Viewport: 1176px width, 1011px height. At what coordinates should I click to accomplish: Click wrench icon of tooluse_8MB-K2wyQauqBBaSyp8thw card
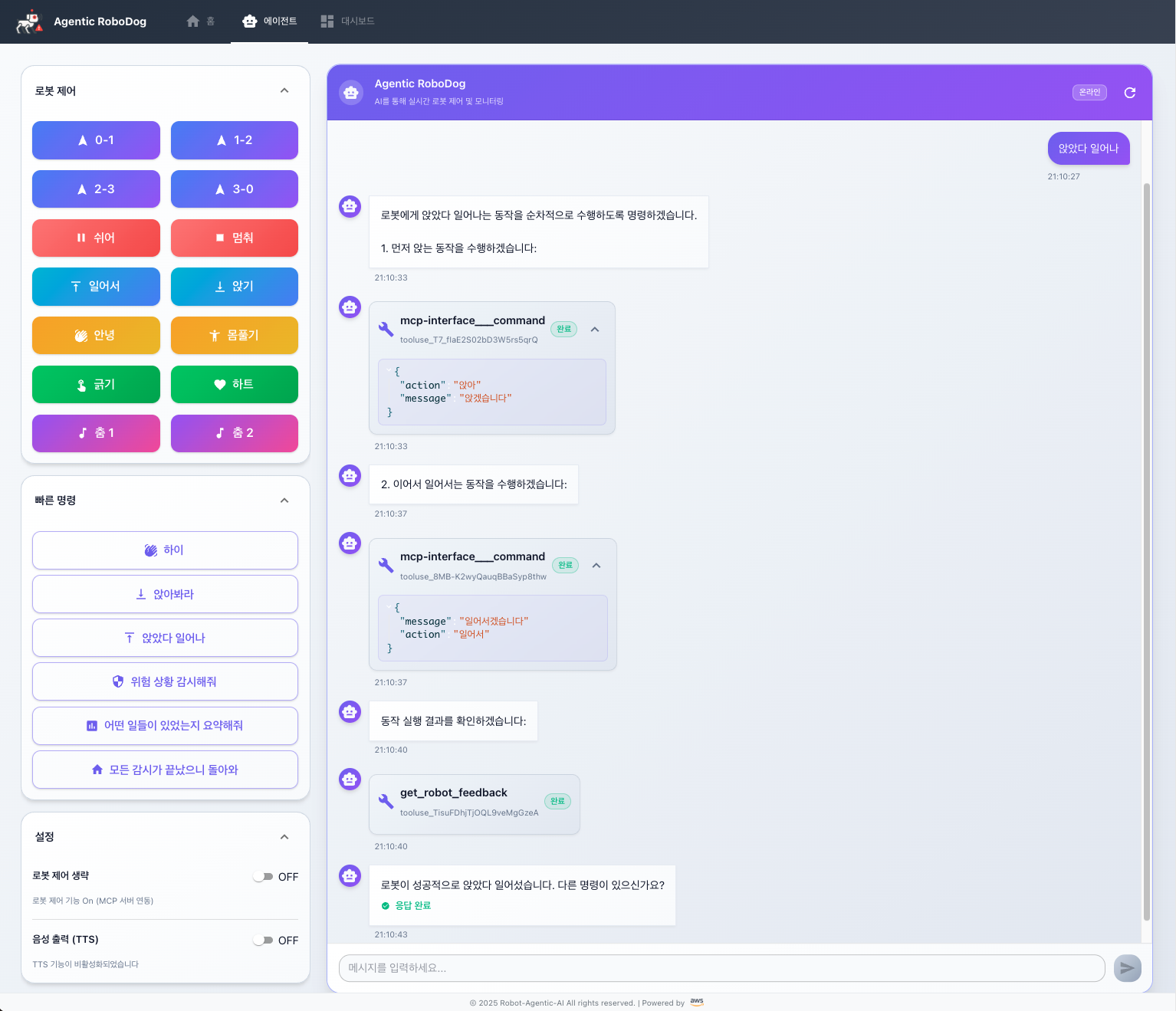(x=386, y=566)
